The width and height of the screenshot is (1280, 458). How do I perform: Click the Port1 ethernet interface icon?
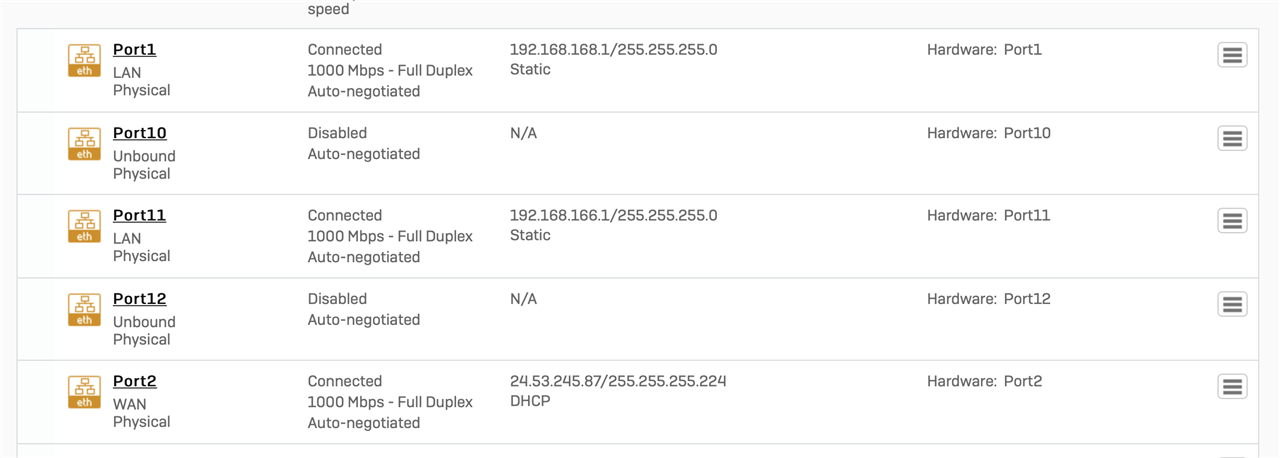click(84, 60)
